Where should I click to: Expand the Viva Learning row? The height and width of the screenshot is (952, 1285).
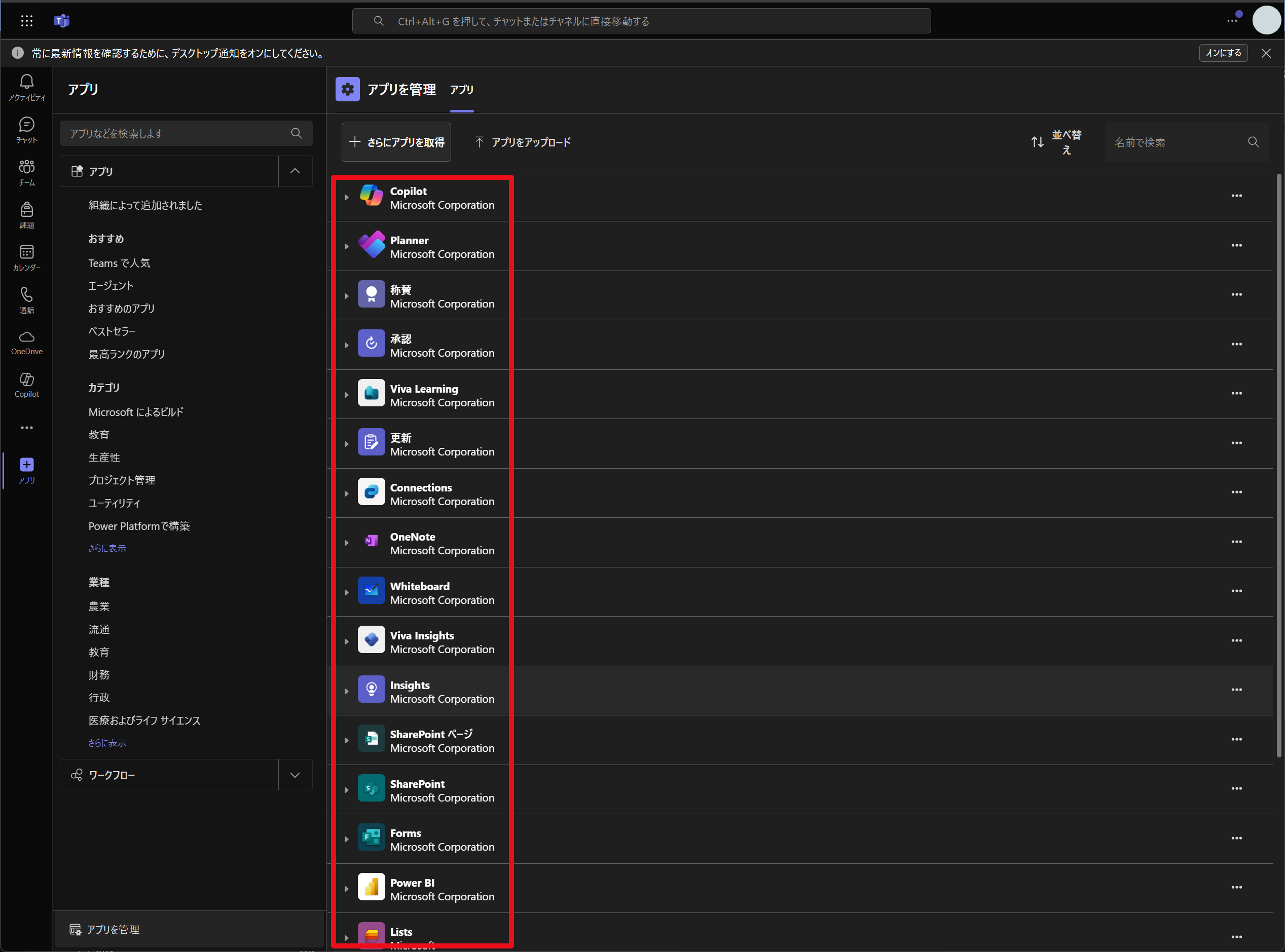click(x=347, y=395)
